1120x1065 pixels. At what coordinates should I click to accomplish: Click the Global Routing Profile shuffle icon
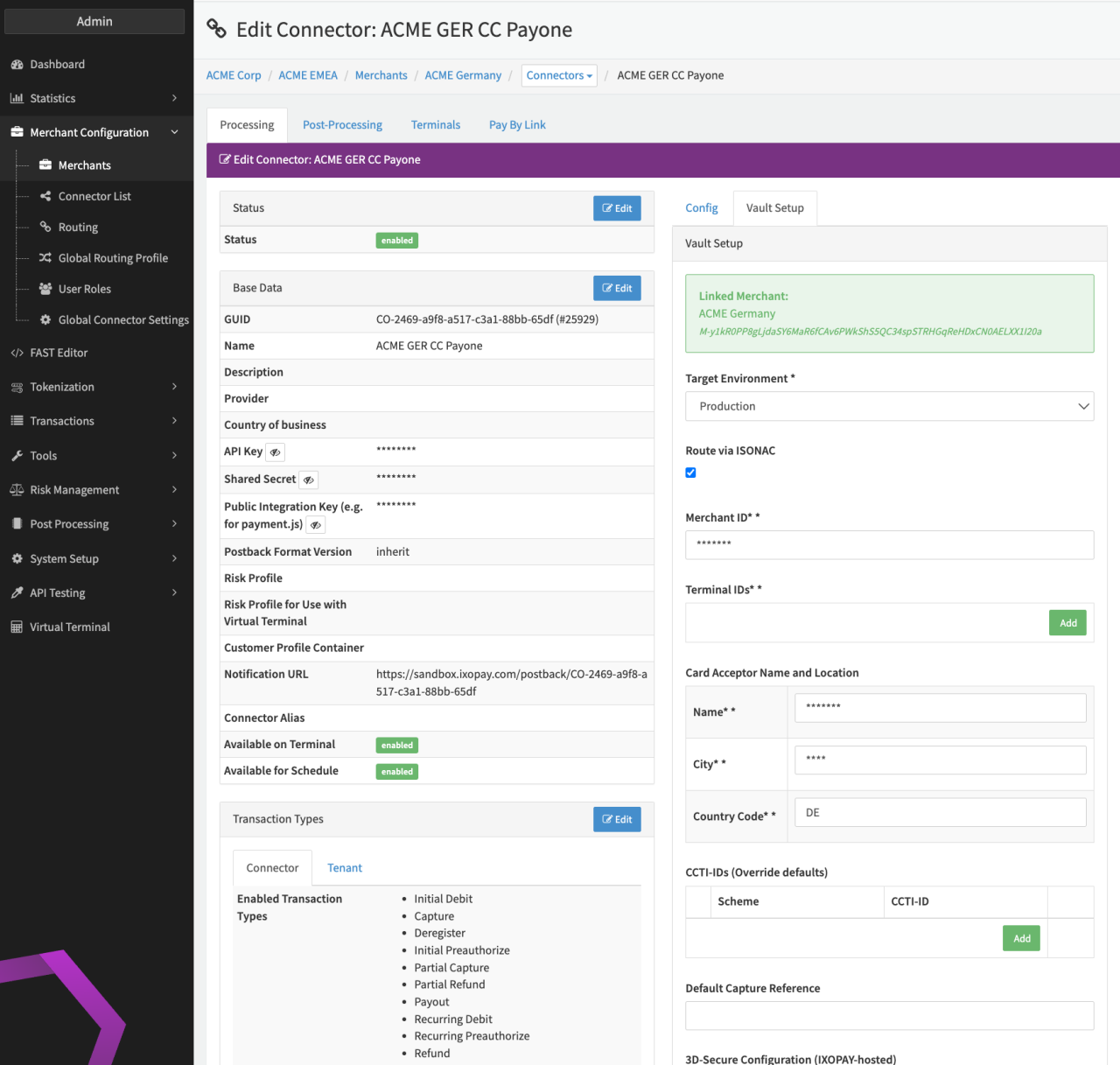45,258
